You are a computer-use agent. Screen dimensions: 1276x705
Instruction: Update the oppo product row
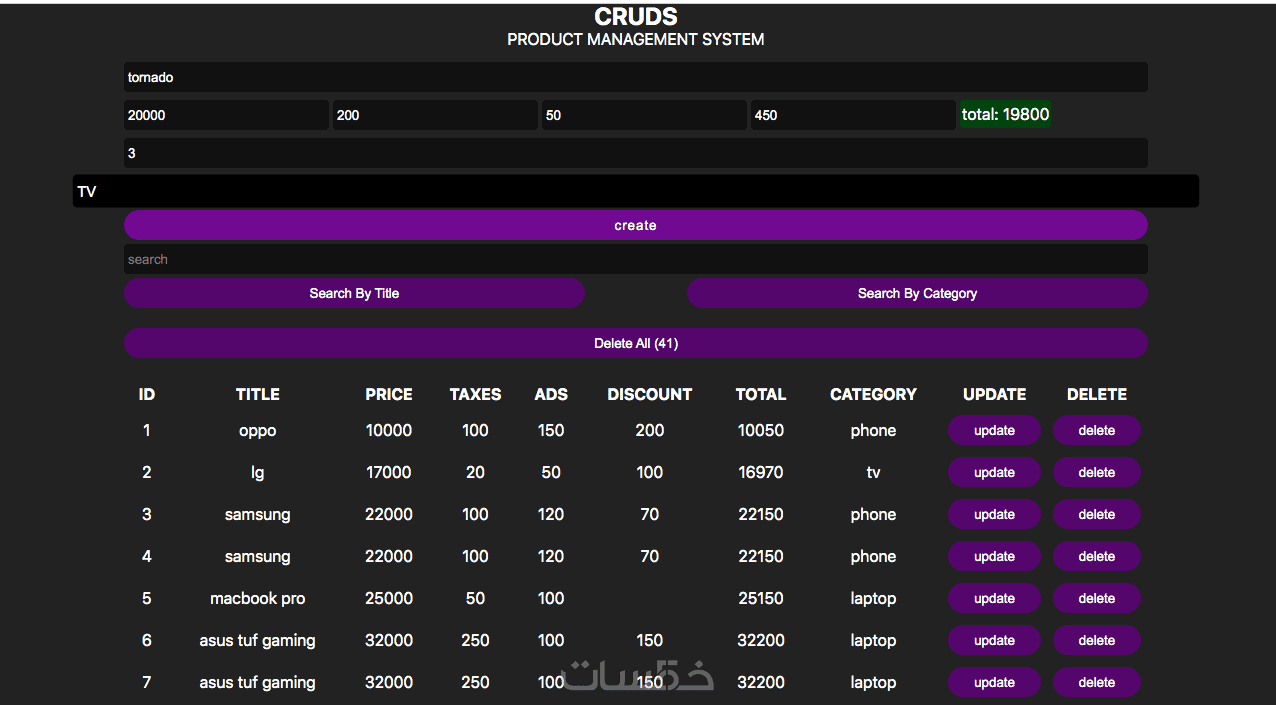point(994,431)
